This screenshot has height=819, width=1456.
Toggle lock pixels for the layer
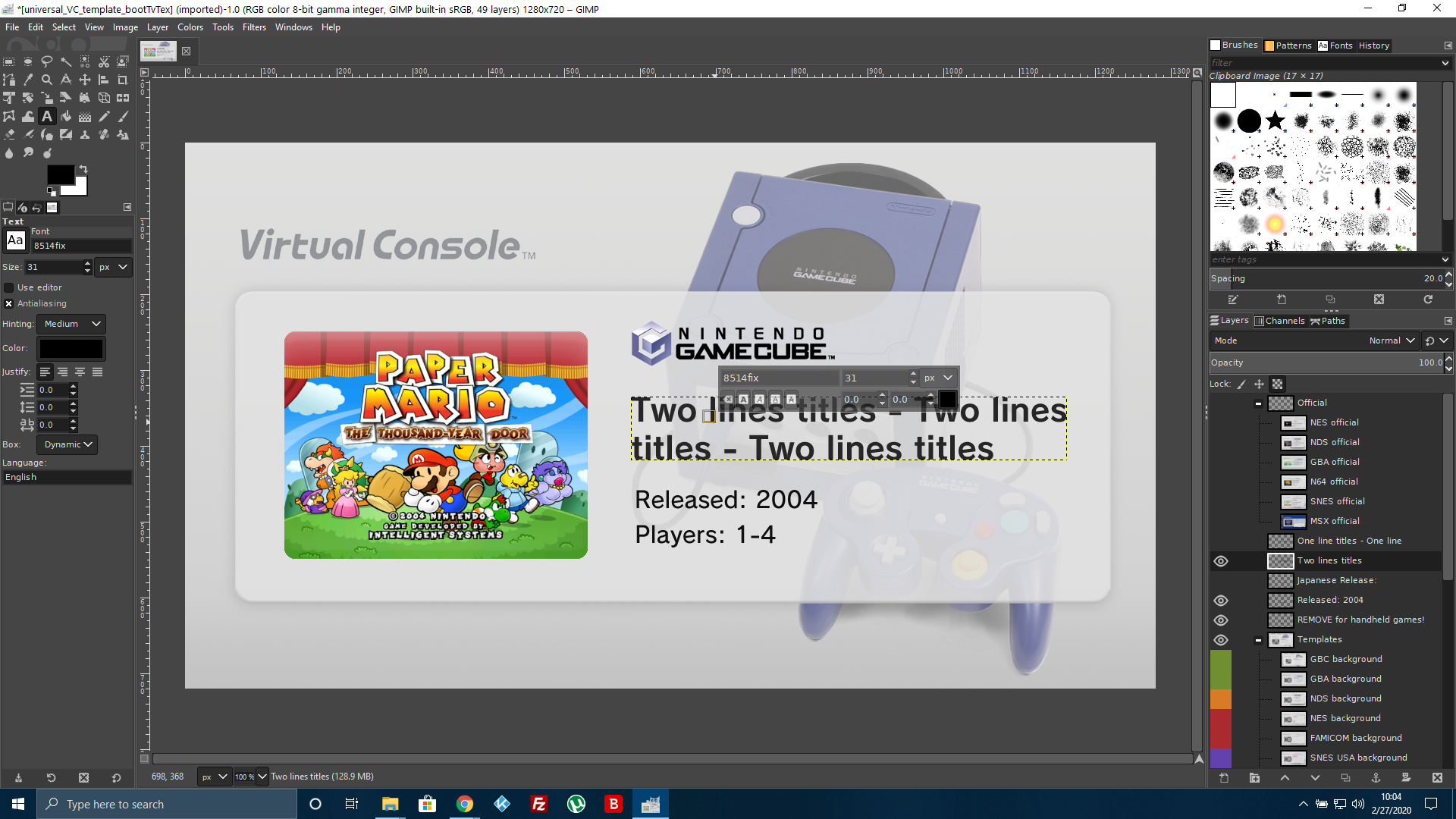[1241, 384]
